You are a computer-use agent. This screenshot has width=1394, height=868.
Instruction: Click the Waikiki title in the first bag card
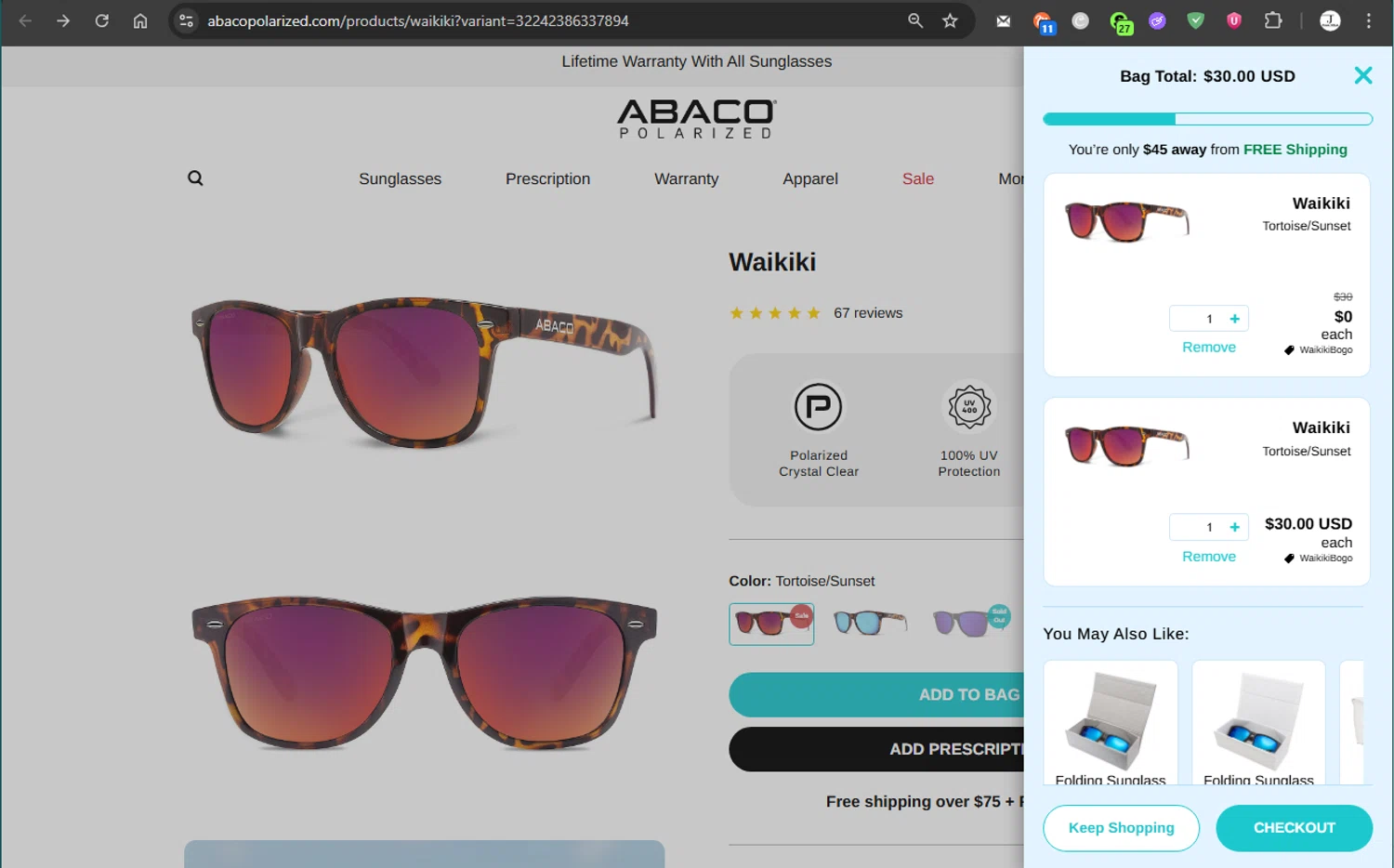point(1321,204)
